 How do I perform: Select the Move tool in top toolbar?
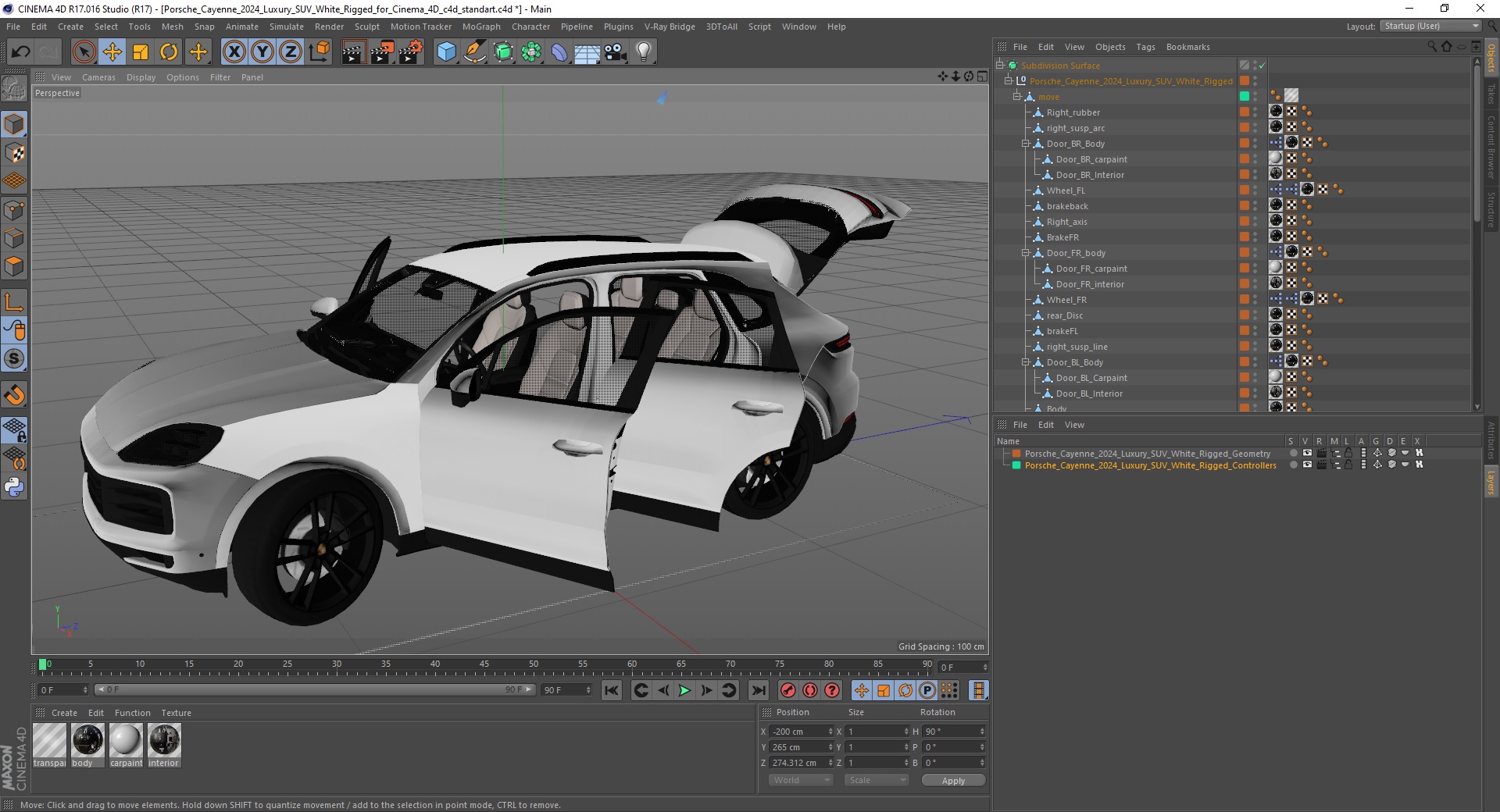pos(112,52)
